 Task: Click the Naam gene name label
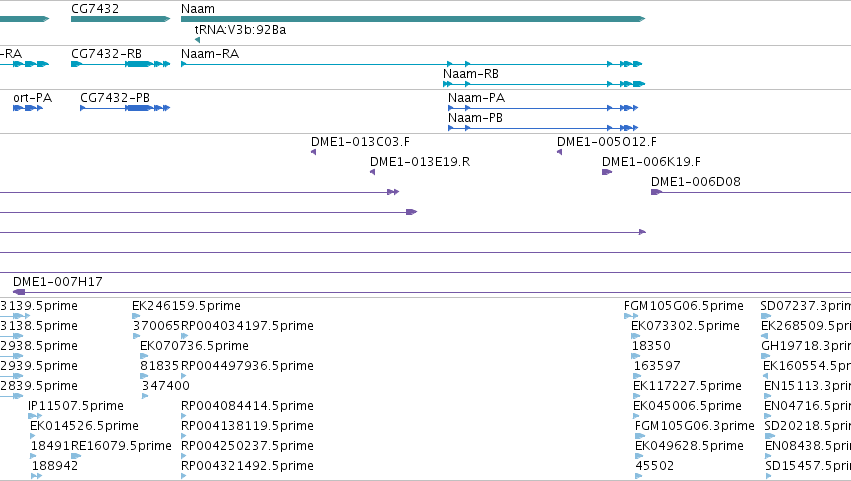pos(198,9)
